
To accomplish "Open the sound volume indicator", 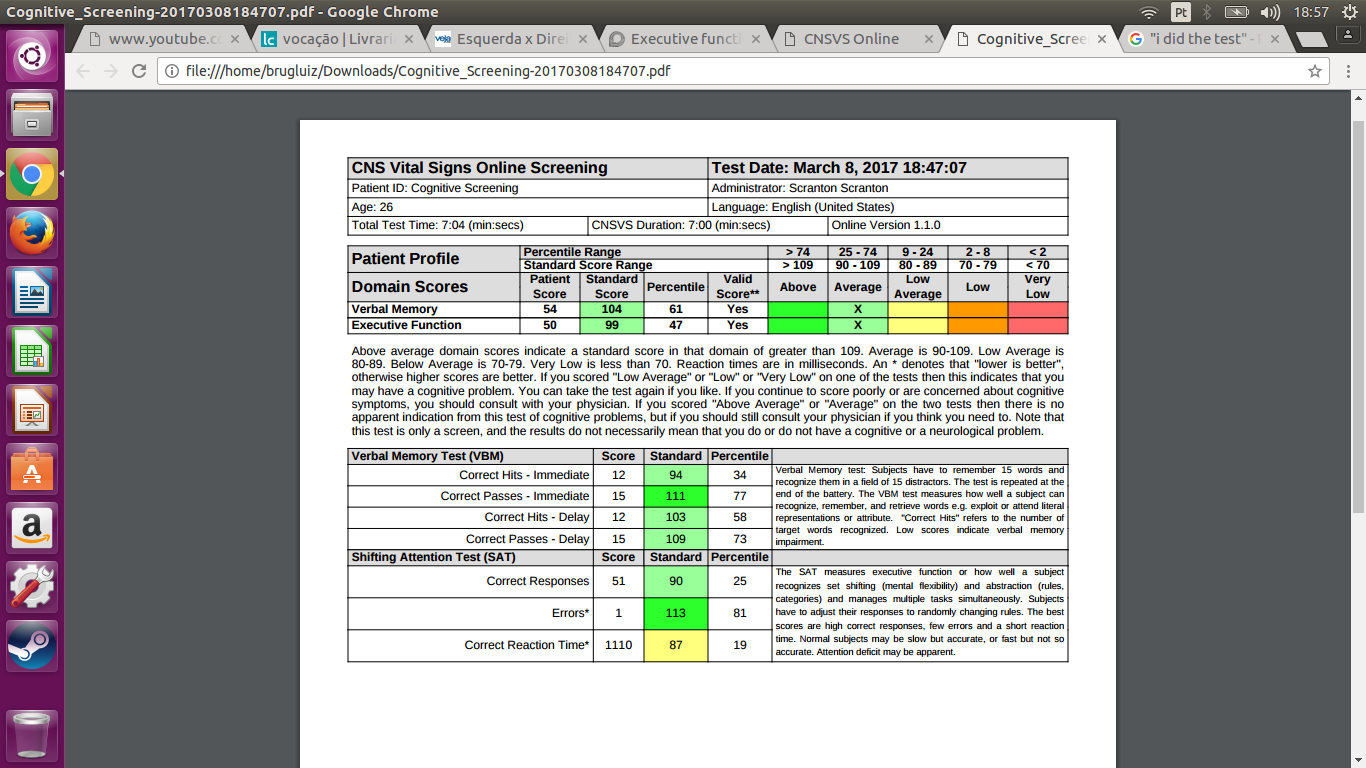I will (x=1271, y=12).
